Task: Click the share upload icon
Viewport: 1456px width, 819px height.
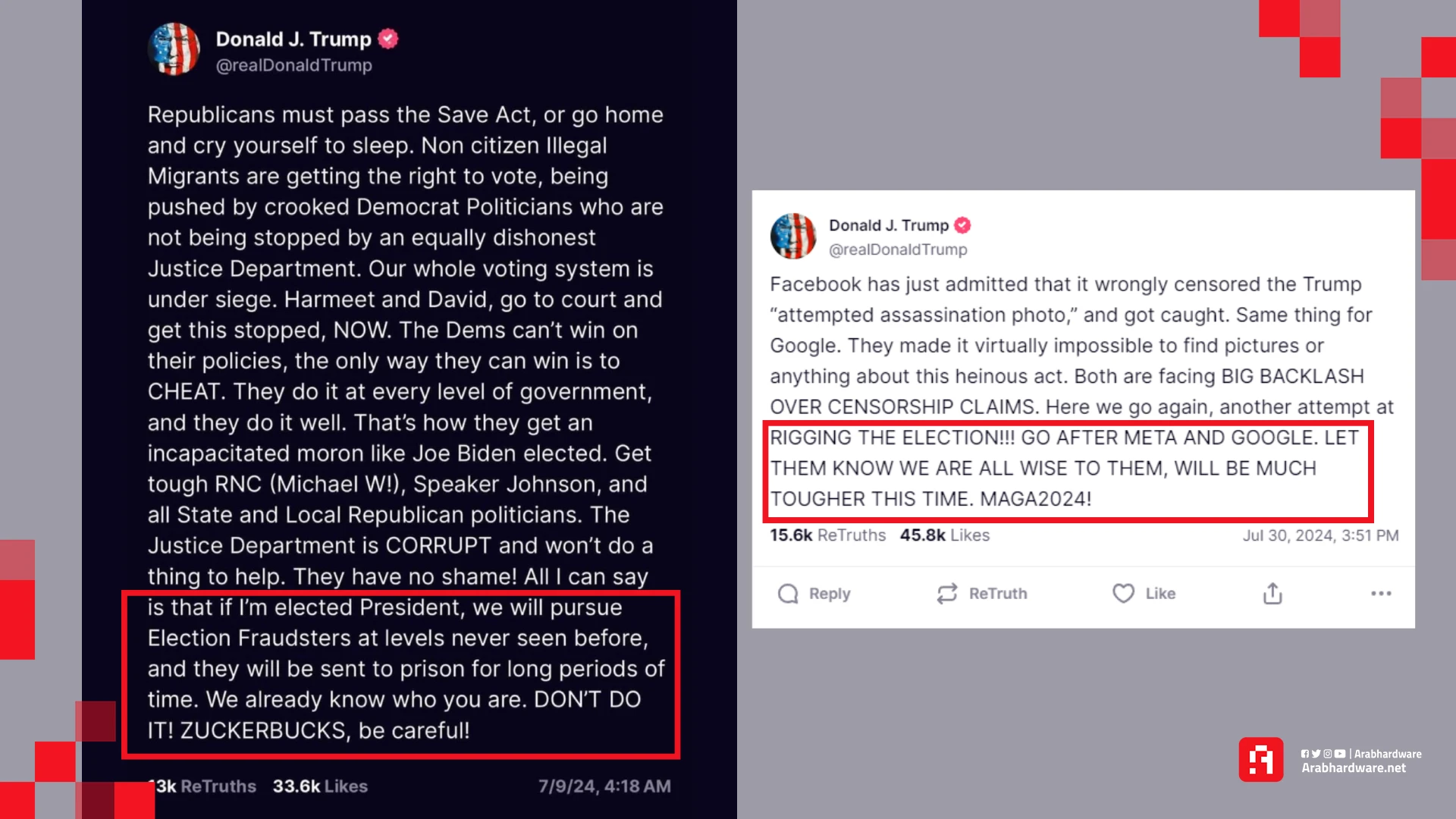Action: 1272,594
